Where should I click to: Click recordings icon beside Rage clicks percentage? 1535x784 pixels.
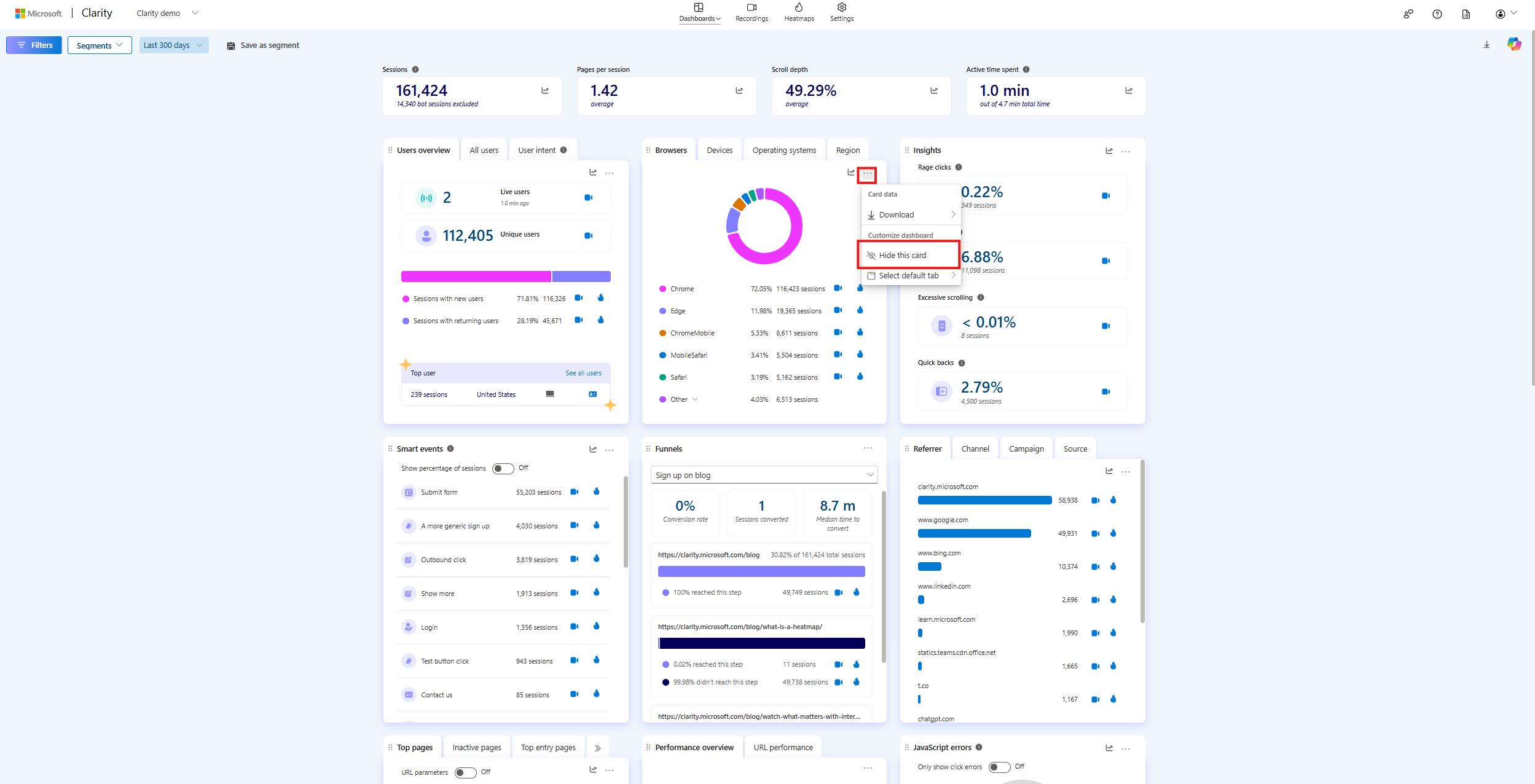click(1105, 196)
